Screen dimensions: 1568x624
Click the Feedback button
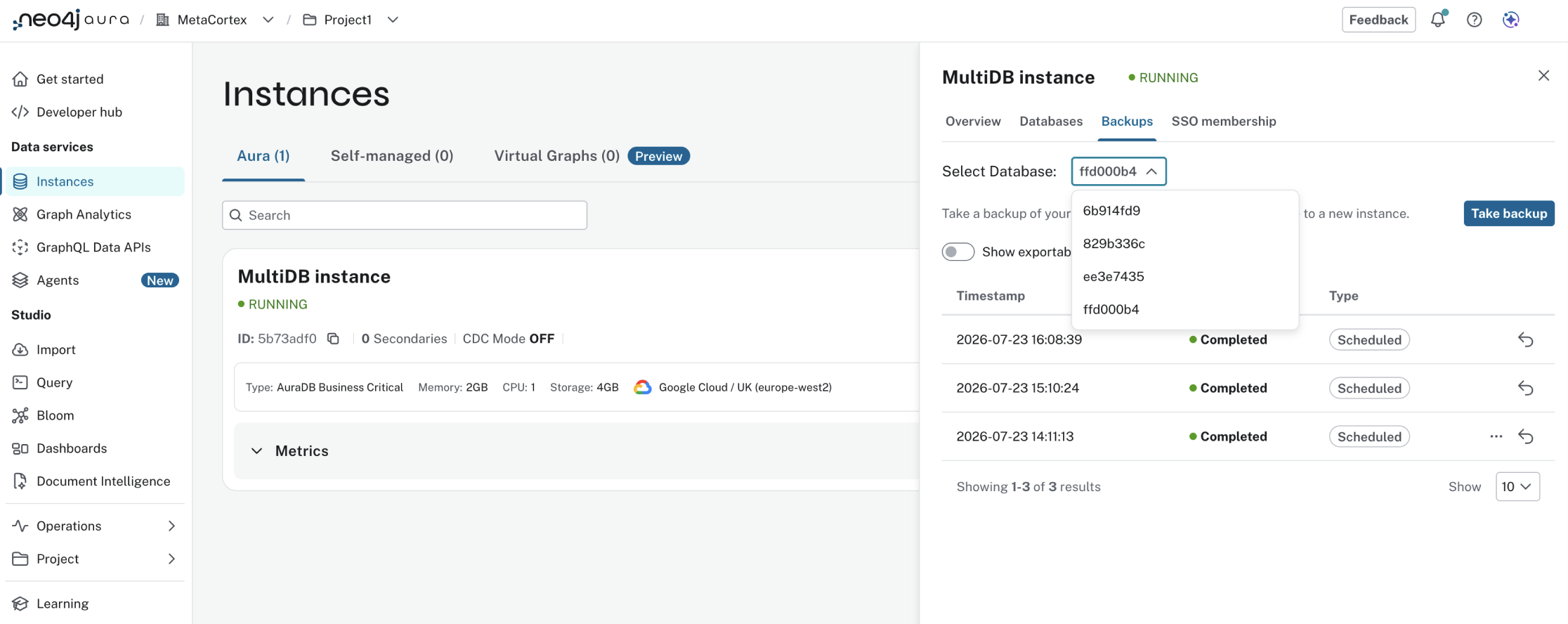[1378, 20]
